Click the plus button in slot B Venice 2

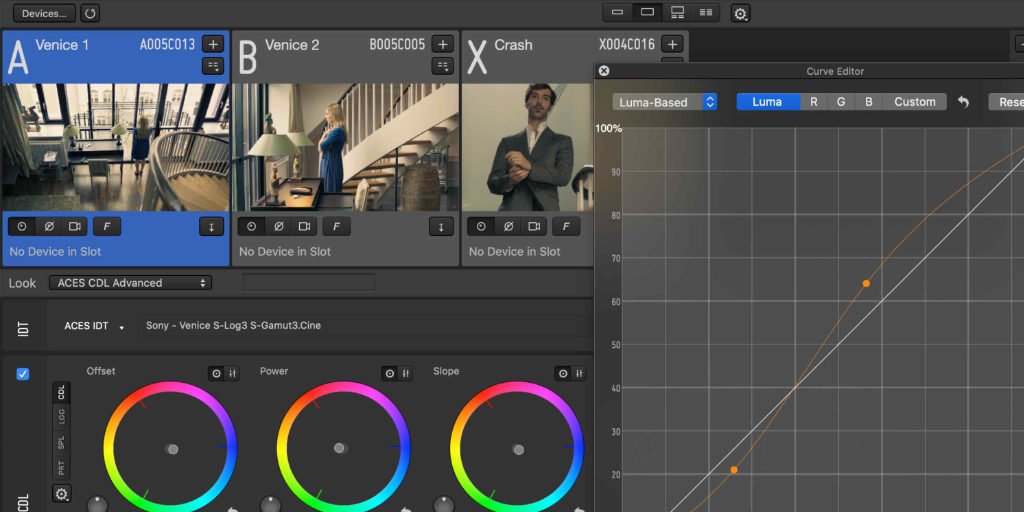[443, 44]
